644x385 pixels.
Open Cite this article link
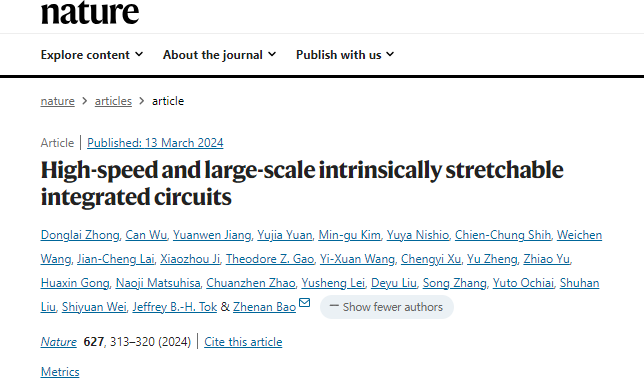point(243,342)
